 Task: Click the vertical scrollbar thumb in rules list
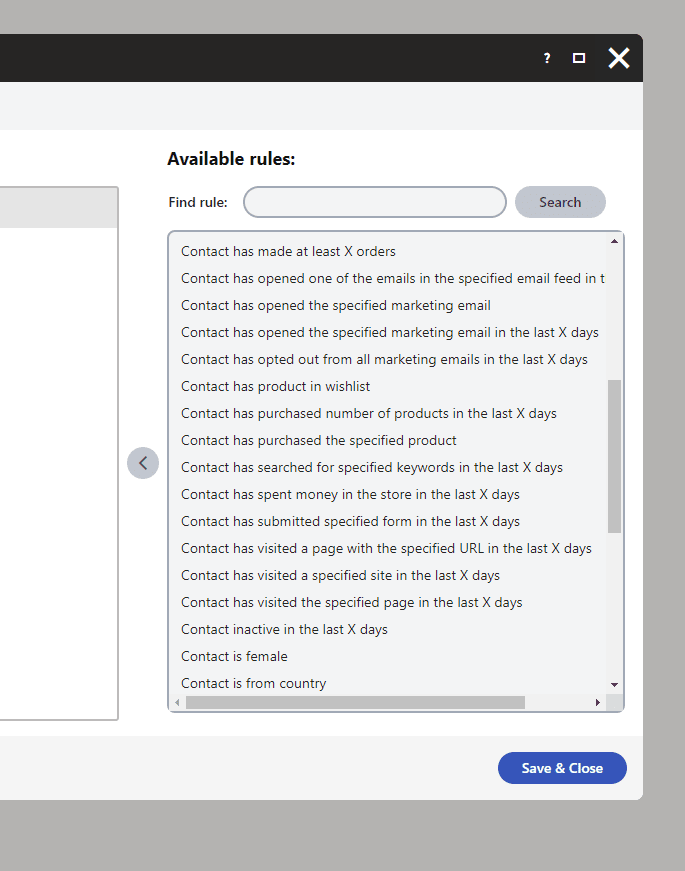click(614, 456)
